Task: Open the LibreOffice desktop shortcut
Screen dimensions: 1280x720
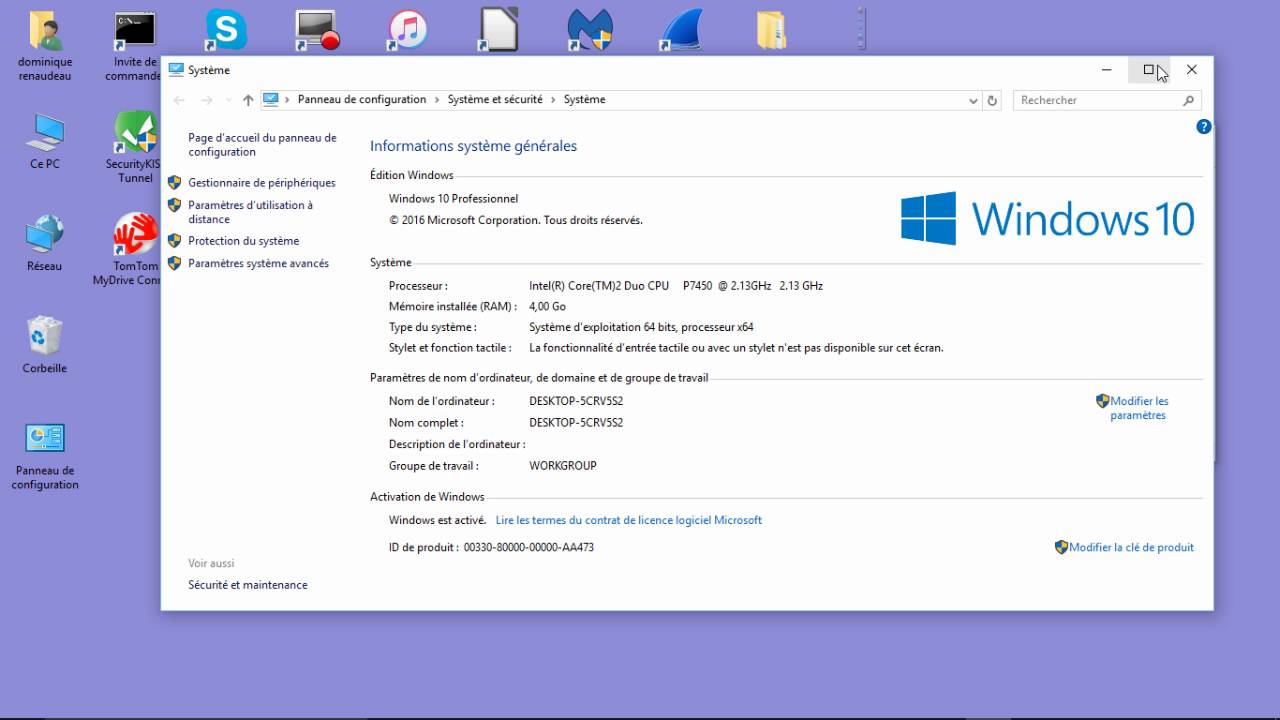Action: pos(498,30)
